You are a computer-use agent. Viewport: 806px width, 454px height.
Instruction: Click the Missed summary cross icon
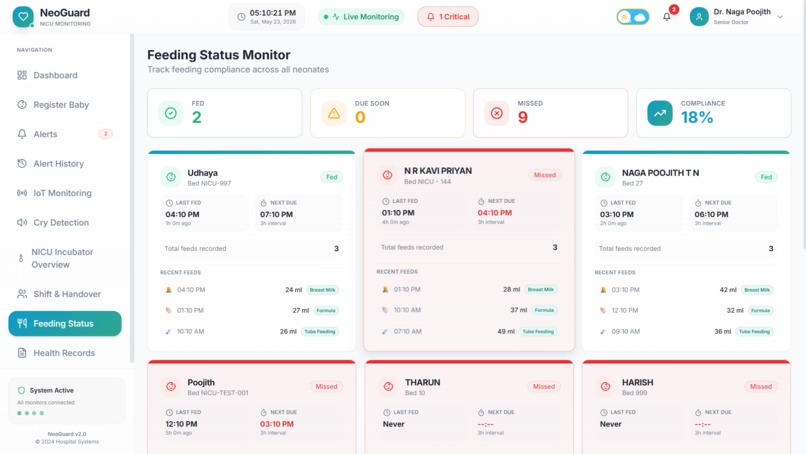coord(497,113)
